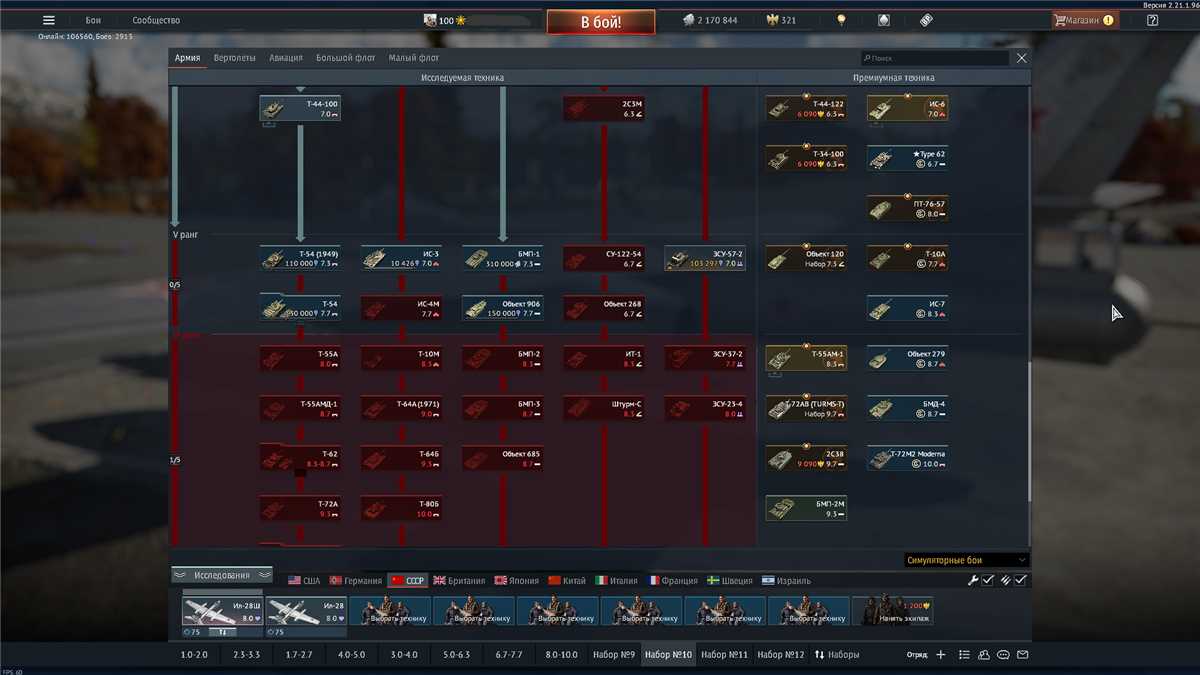Switch to the Авиация tab
This screenshot has height=675, width=1200.
[286, 58]
